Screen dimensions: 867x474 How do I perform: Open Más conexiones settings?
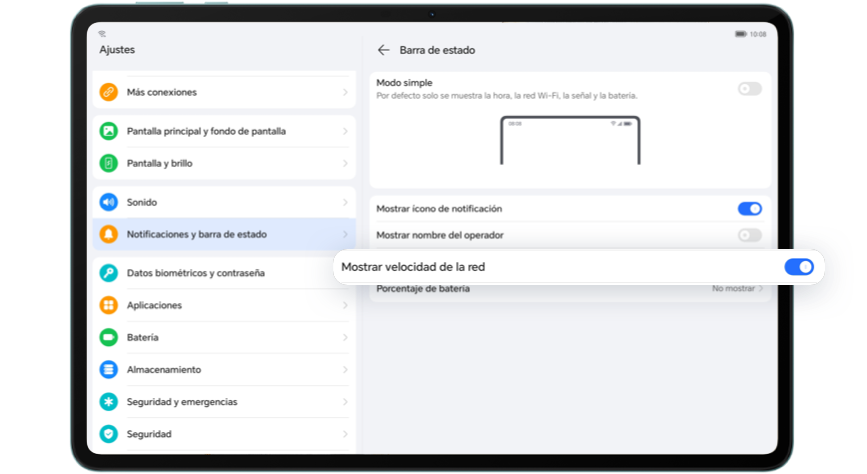[224, 92]
